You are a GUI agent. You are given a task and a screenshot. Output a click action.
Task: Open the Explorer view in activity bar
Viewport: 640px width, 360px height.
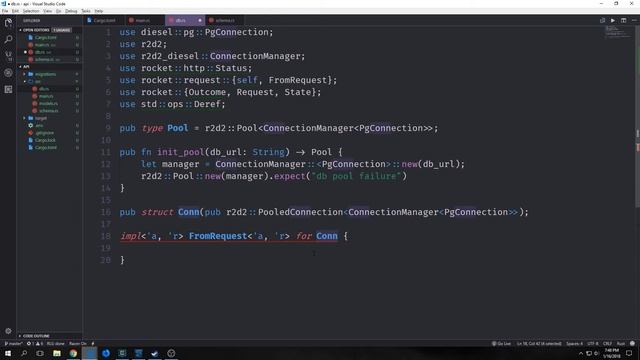(x=8, y=23)
